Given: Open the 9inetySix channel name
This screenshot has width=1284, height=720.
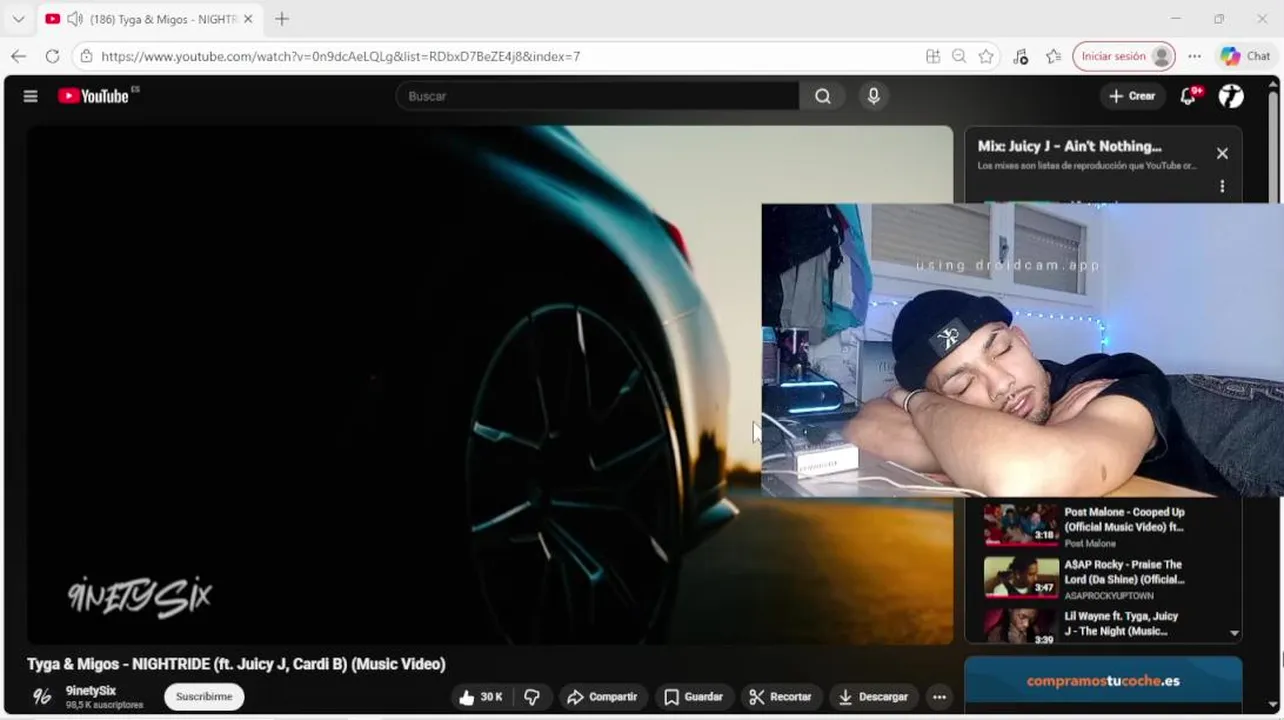Looking at the screenshot, I should 91,690.
